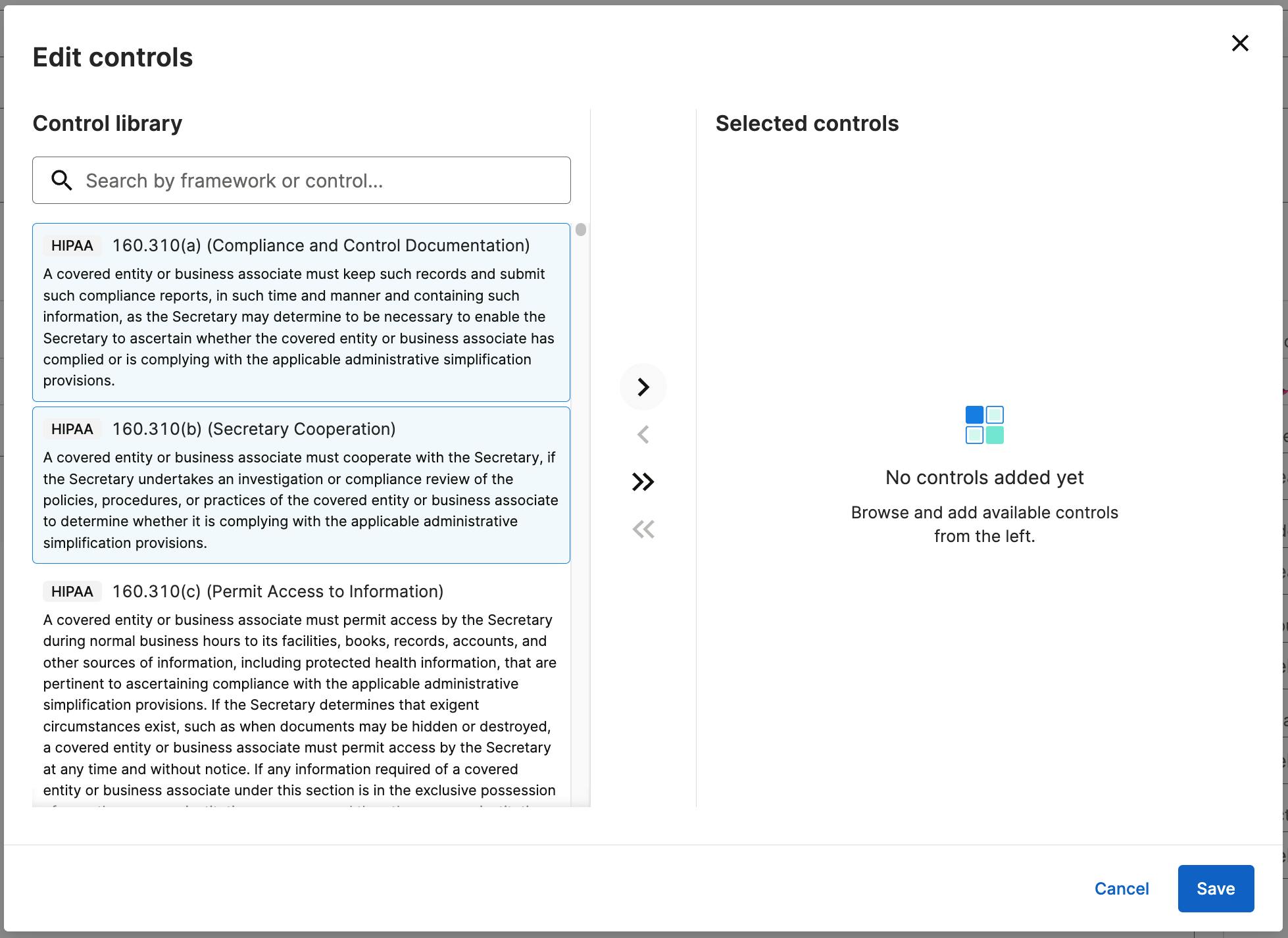This screenshot has height=938, width=1288.
Task: Click the HIPAA tag on 160.310(a)
Action: point(72,245)
